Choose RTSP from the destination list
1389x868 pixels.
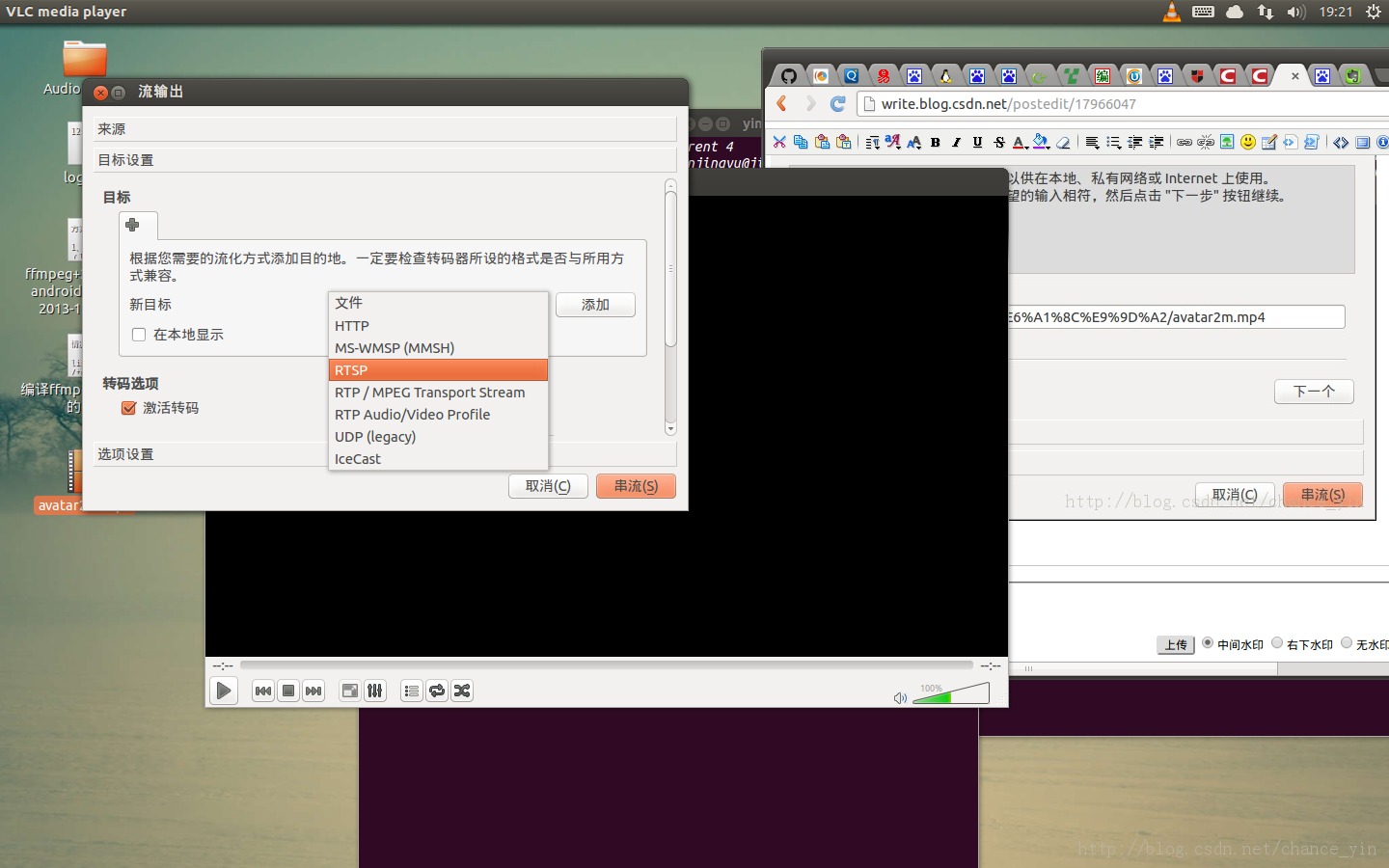[438, 370]
